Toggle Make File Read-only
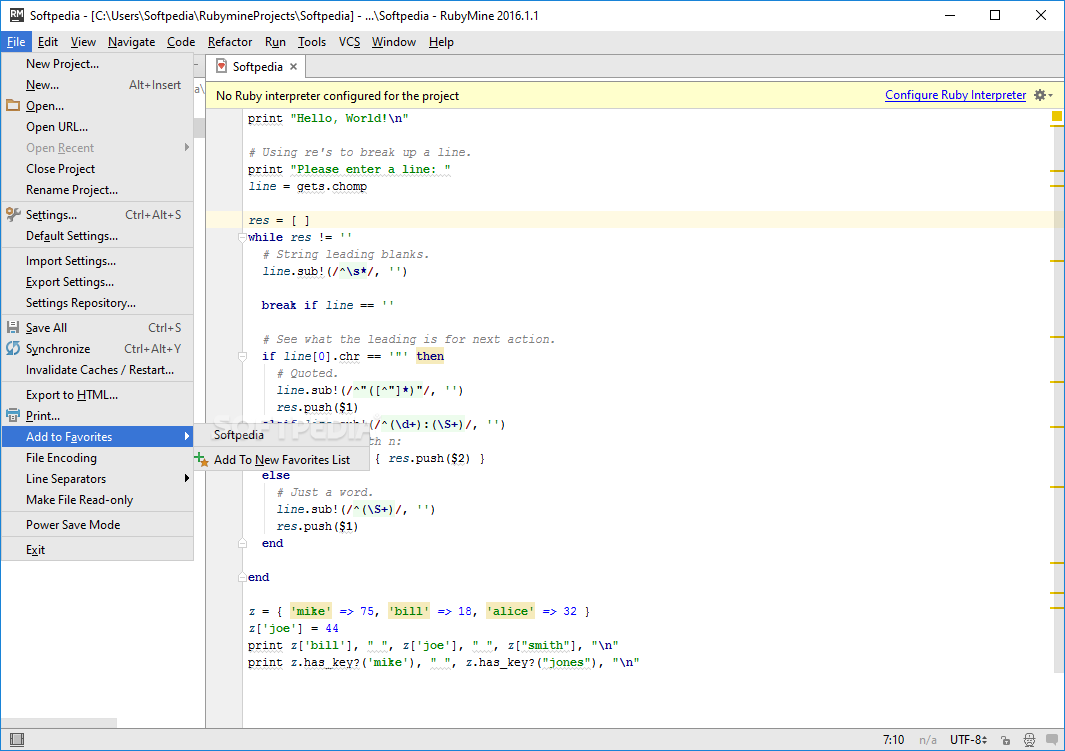Image resolution: width=1065 pixels, height=751 pixels. 97,500
